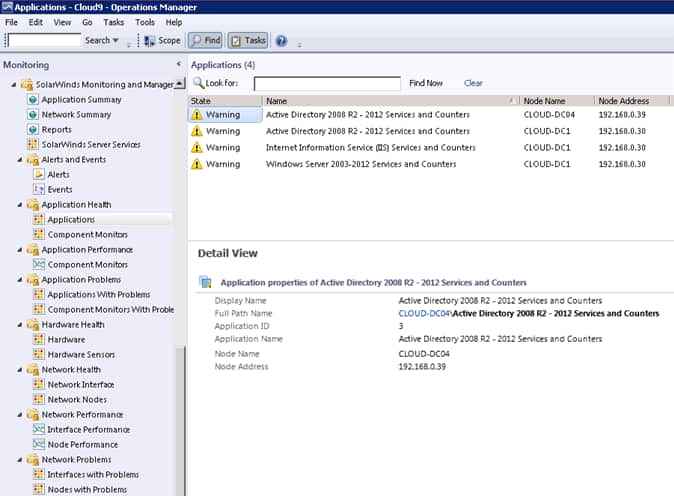Select the Application Summary globe icon

33,100
